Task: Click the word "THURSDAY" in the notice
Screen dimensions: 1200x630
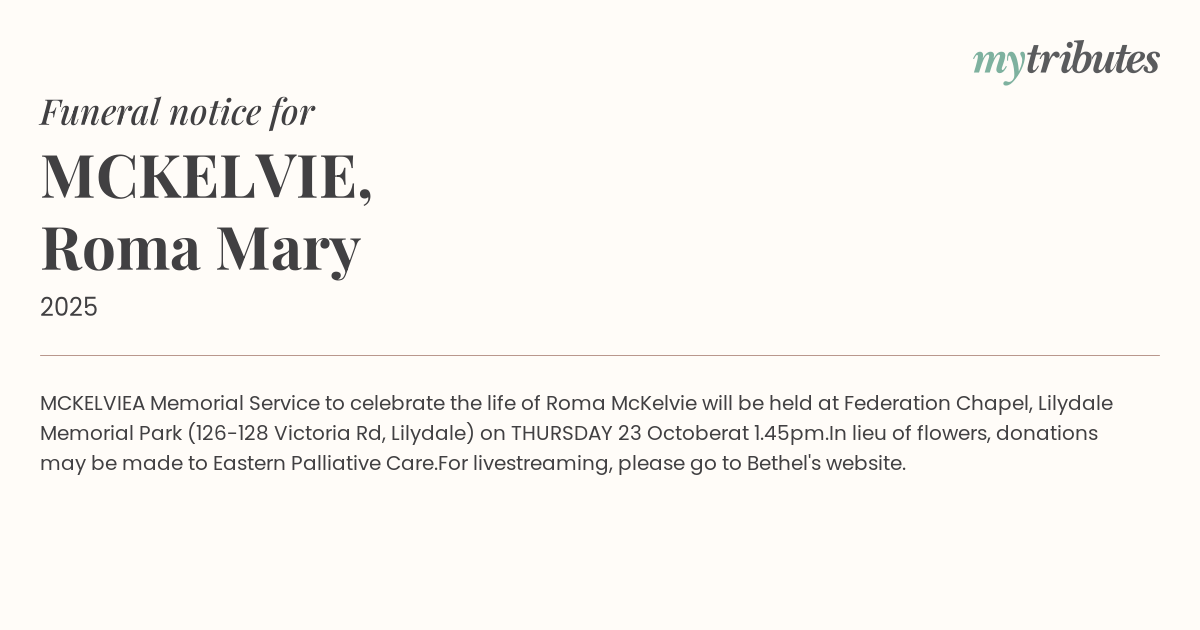Action: pos(561,433)
